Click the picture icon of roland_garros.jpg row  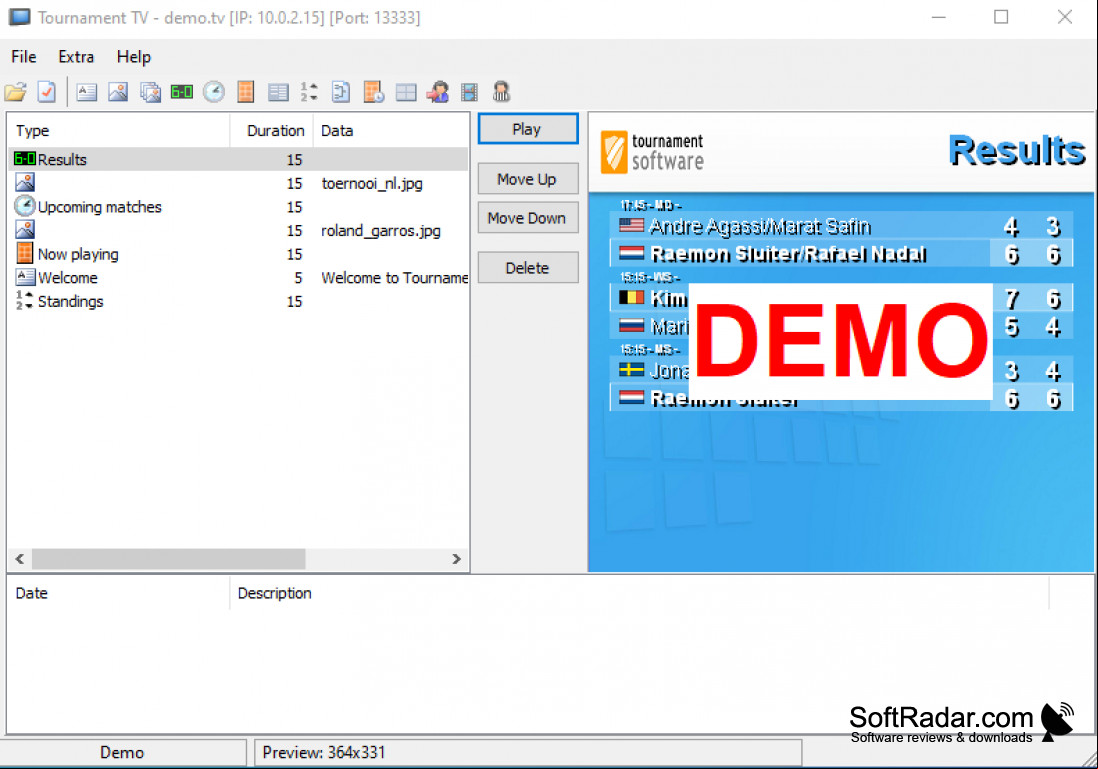(x=25, y=230)
